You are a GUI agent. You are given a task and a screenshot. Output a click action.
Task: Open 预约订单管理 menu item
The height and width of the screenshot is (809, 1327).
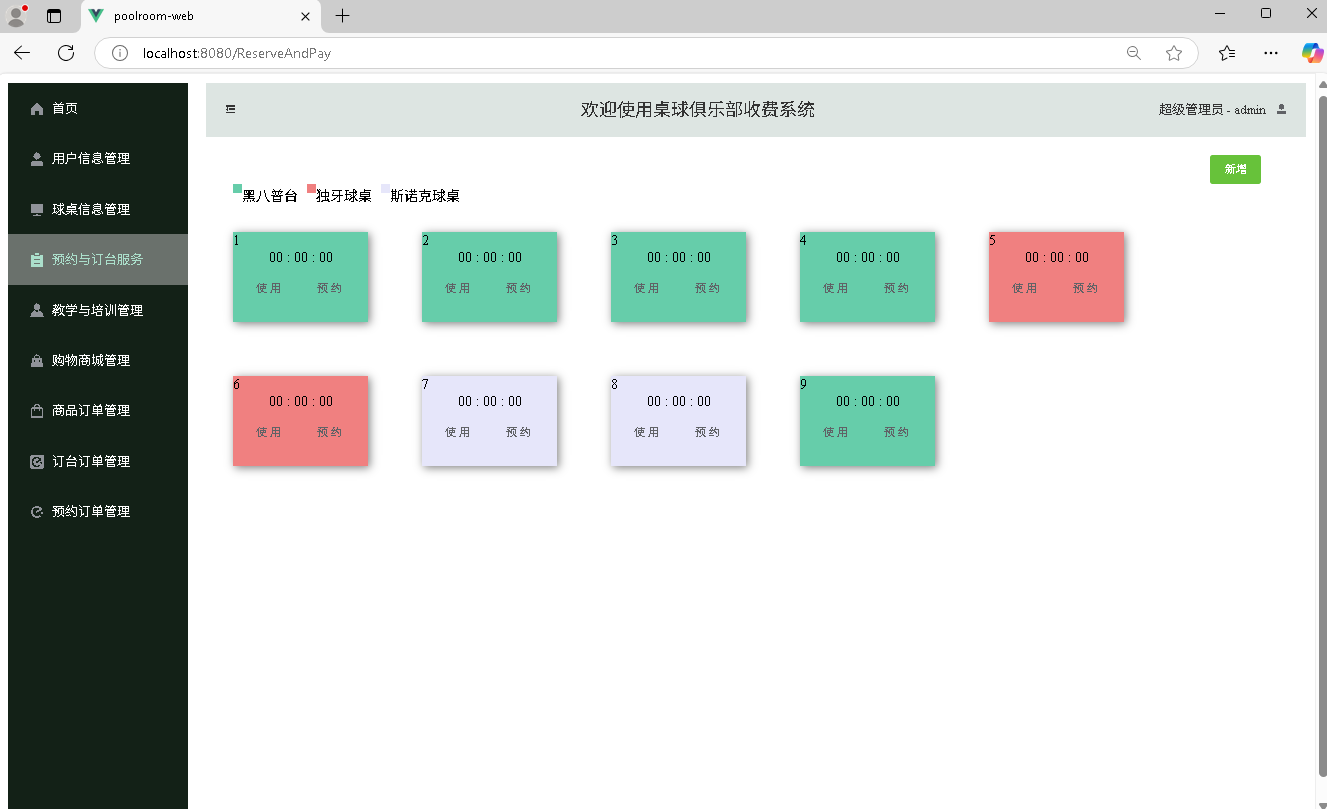tap(98, 512)
